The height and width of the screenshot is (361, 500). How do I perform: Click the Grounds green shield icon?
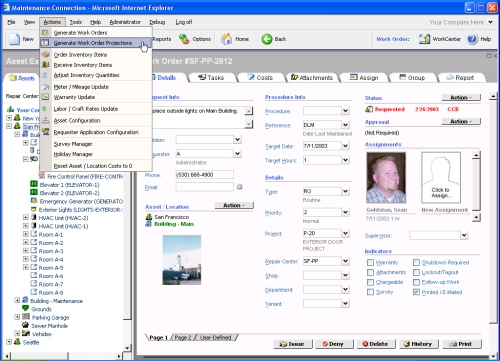pos(25,309)
